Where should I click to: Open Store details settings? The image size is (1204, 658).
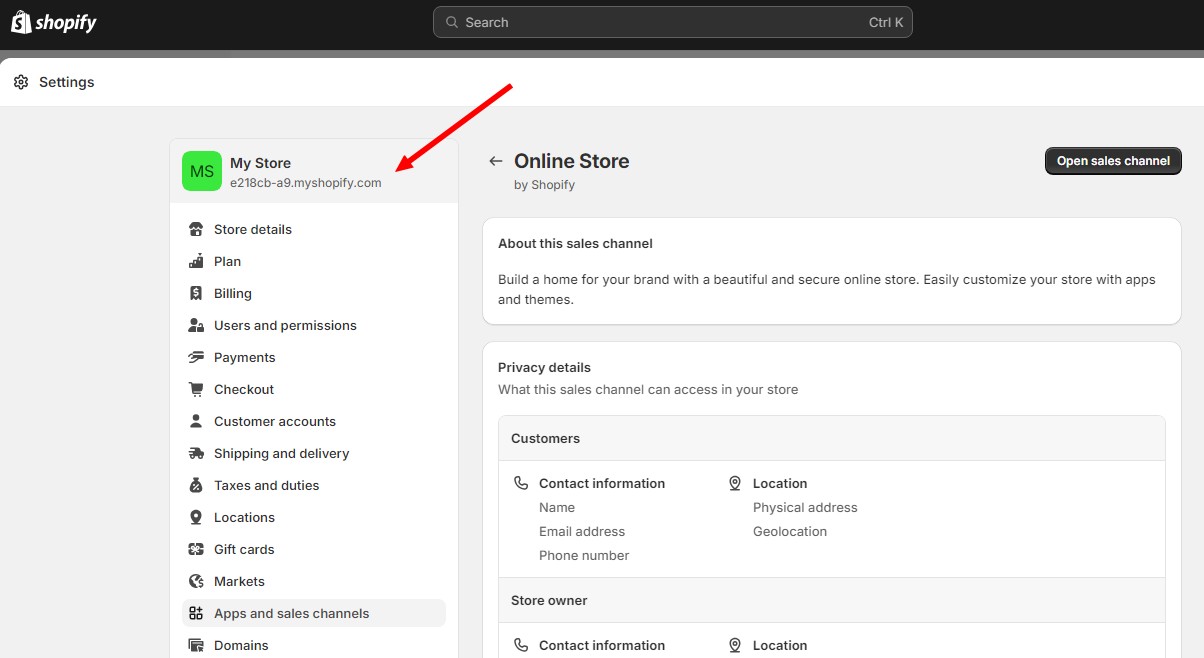pos(314,229)
